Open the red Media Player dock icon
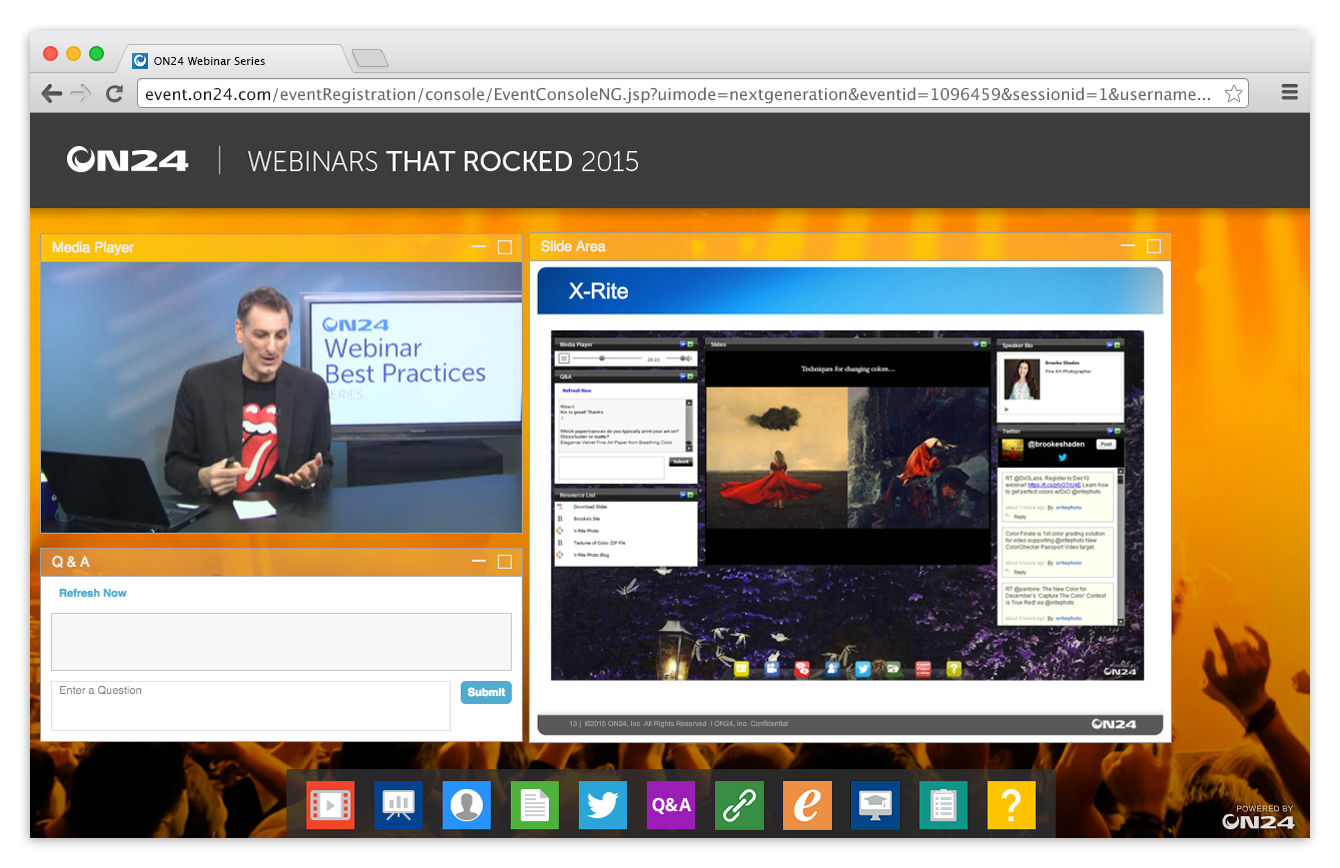The height and width of the screenshot is (868, 1340). (x=330, y=805)
